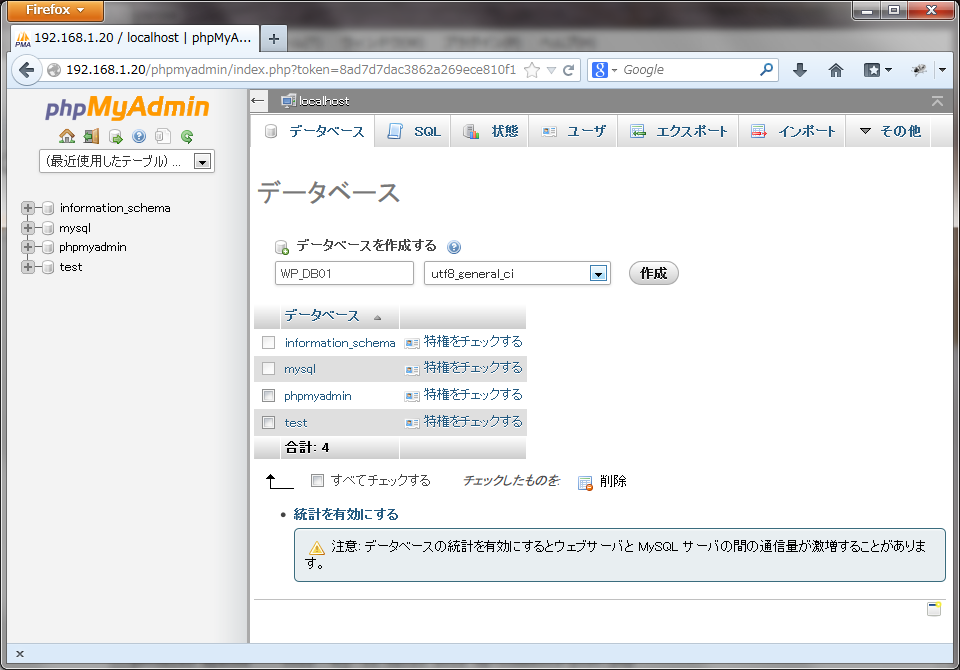960x670 pixels.
Task: Click the documentation pages icon in sidebar
Action: (163, 136)
